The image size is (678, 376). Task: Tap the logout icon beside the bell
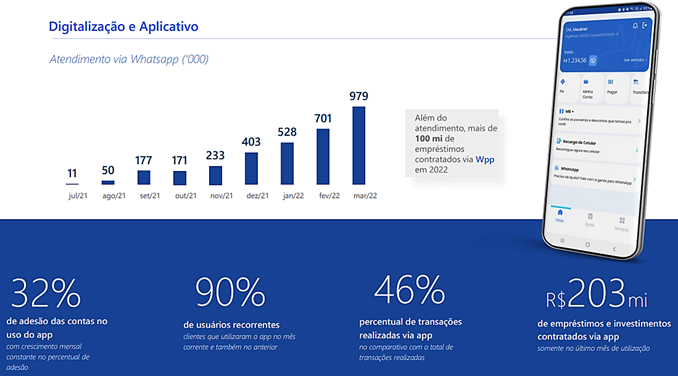645,25
